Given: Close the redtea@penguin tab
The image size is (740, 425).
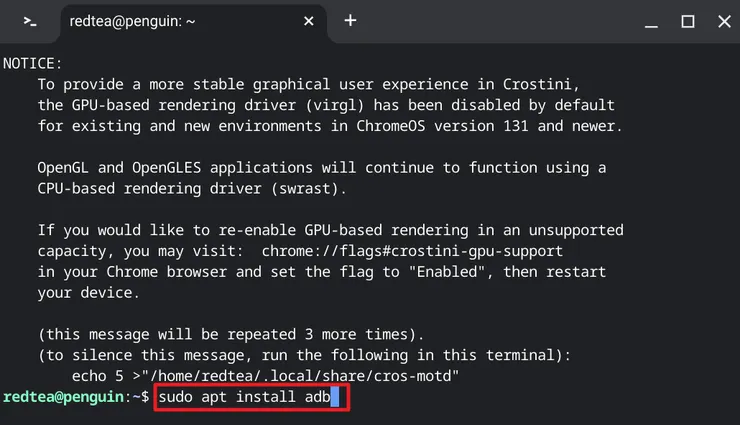Looking at the screenshot, I should (x=309, y=21).
